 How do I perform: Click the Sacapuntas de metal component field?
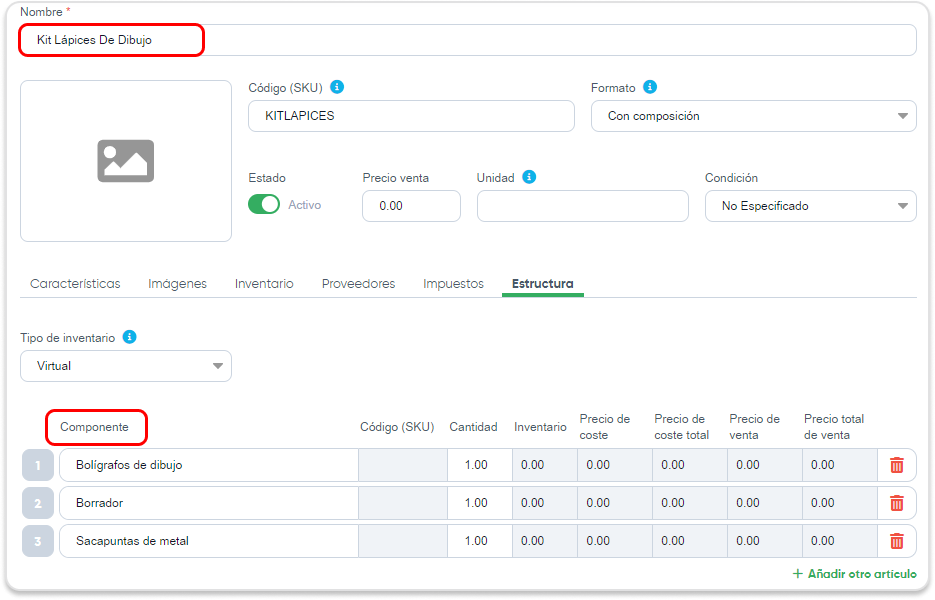coord(209,541)
